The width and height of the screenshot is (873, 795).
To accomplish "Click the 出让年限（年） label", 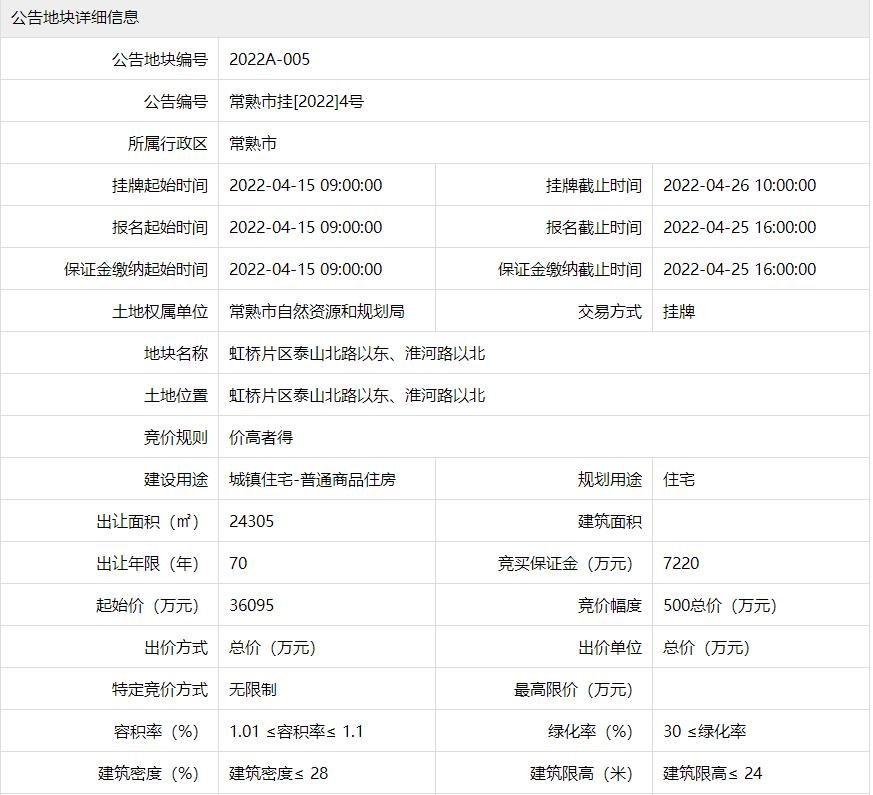I will point(148,563).
